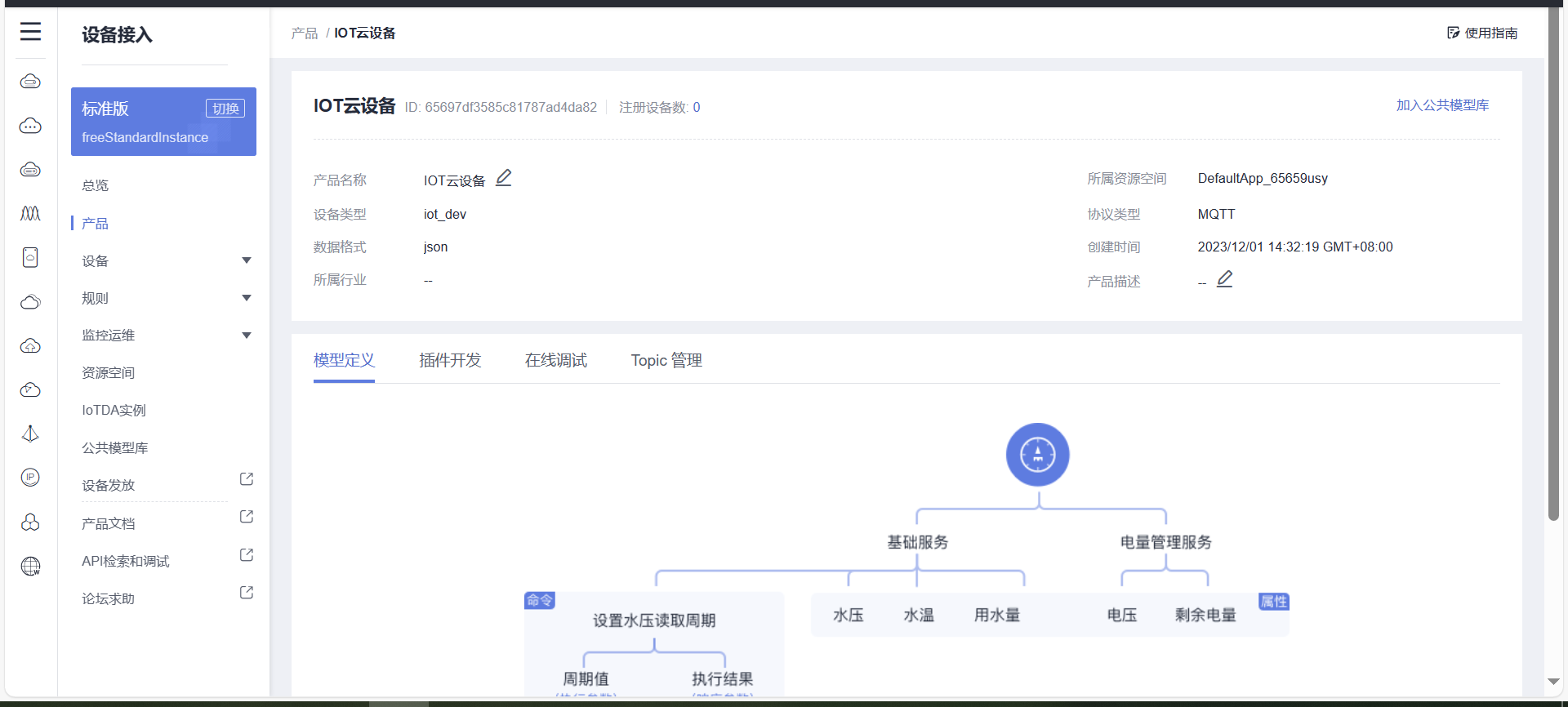
Task: Click the edit pencil beside product description
Action: (1224, 279)
